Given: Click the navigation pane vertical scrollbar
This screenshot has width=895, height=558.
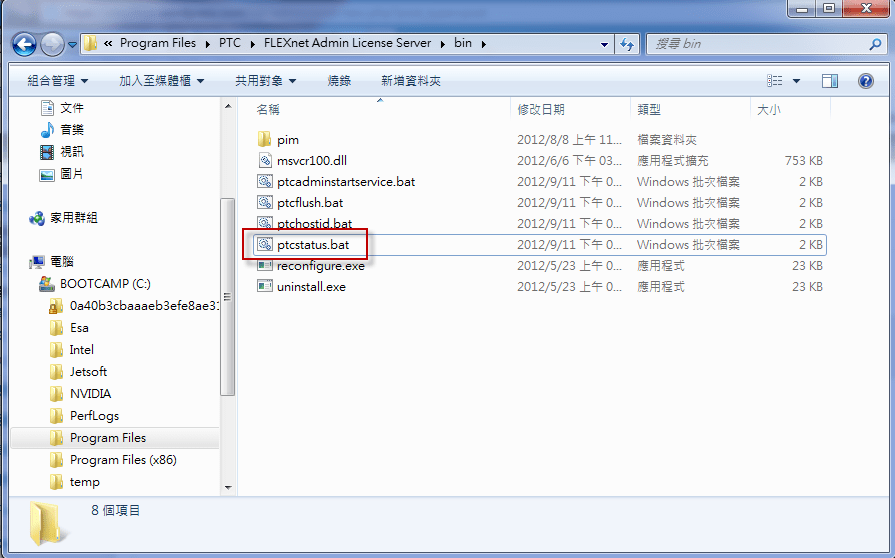Looking at the screenshot, I should [227, 300].
